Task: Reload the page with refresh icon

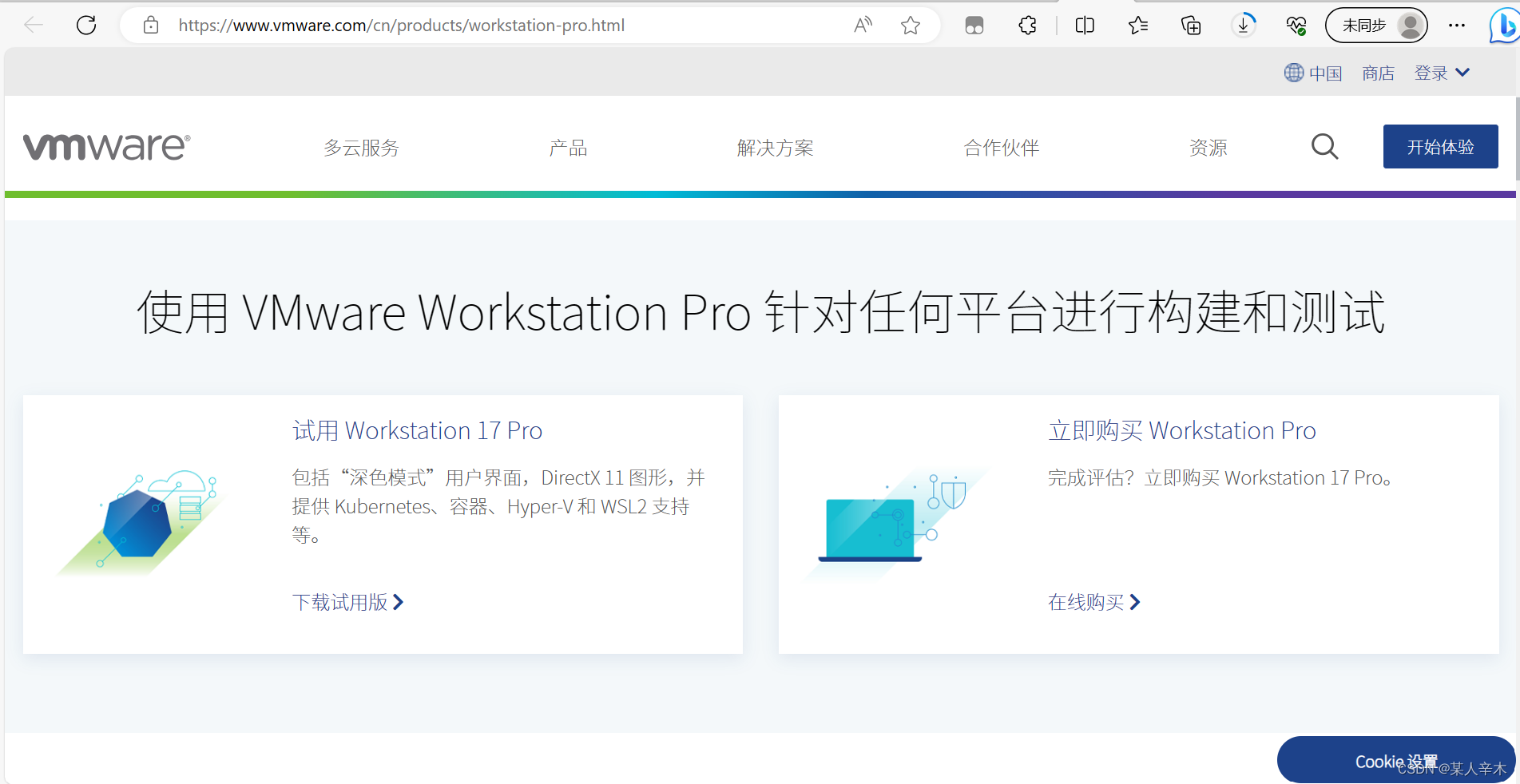Action: coord(86,25)
